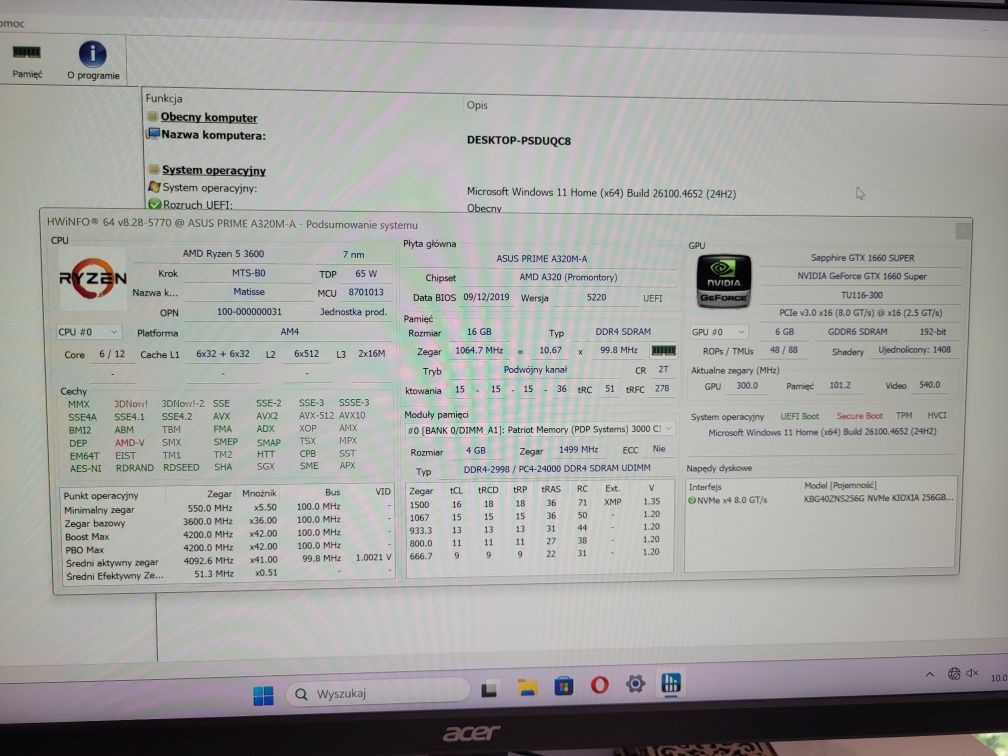This screenshot has width=1008, height=756.
Task: Click the Podwójny kanał mode value
Action: (x=535, y=370)
